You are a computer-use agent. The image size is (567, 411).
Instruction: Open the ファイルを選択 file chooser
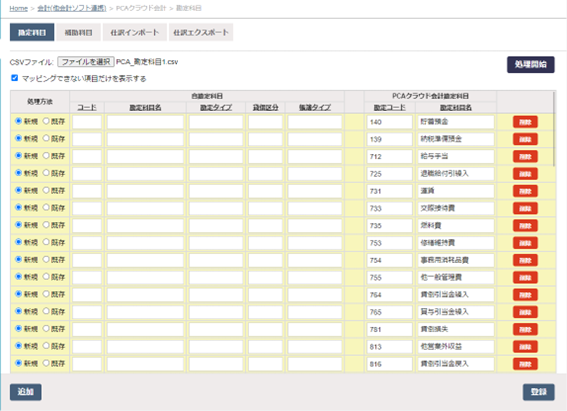pos(86,62)
